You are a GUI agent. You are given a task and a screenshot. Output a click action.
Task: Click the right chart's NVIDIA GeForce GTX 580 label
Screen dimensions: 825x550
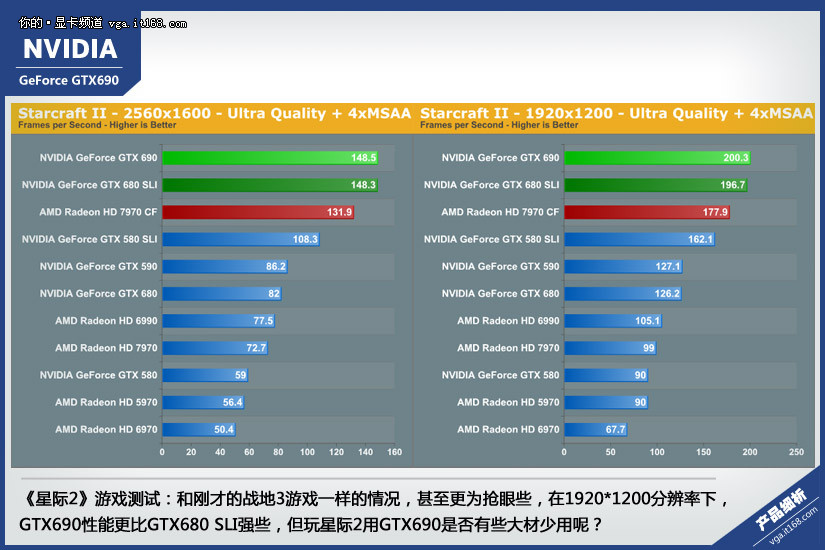tap(500, 375)
